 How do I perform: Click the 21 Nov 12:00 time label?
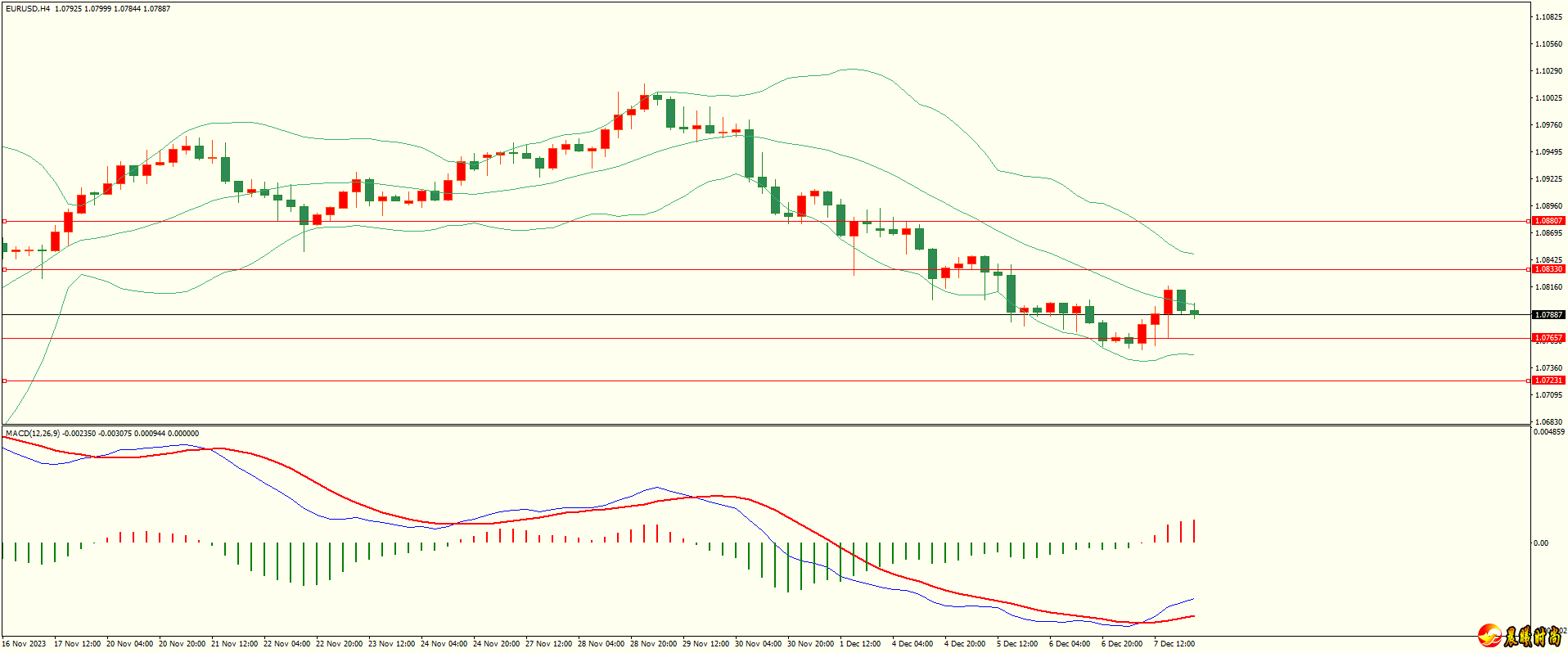(234, 644)
